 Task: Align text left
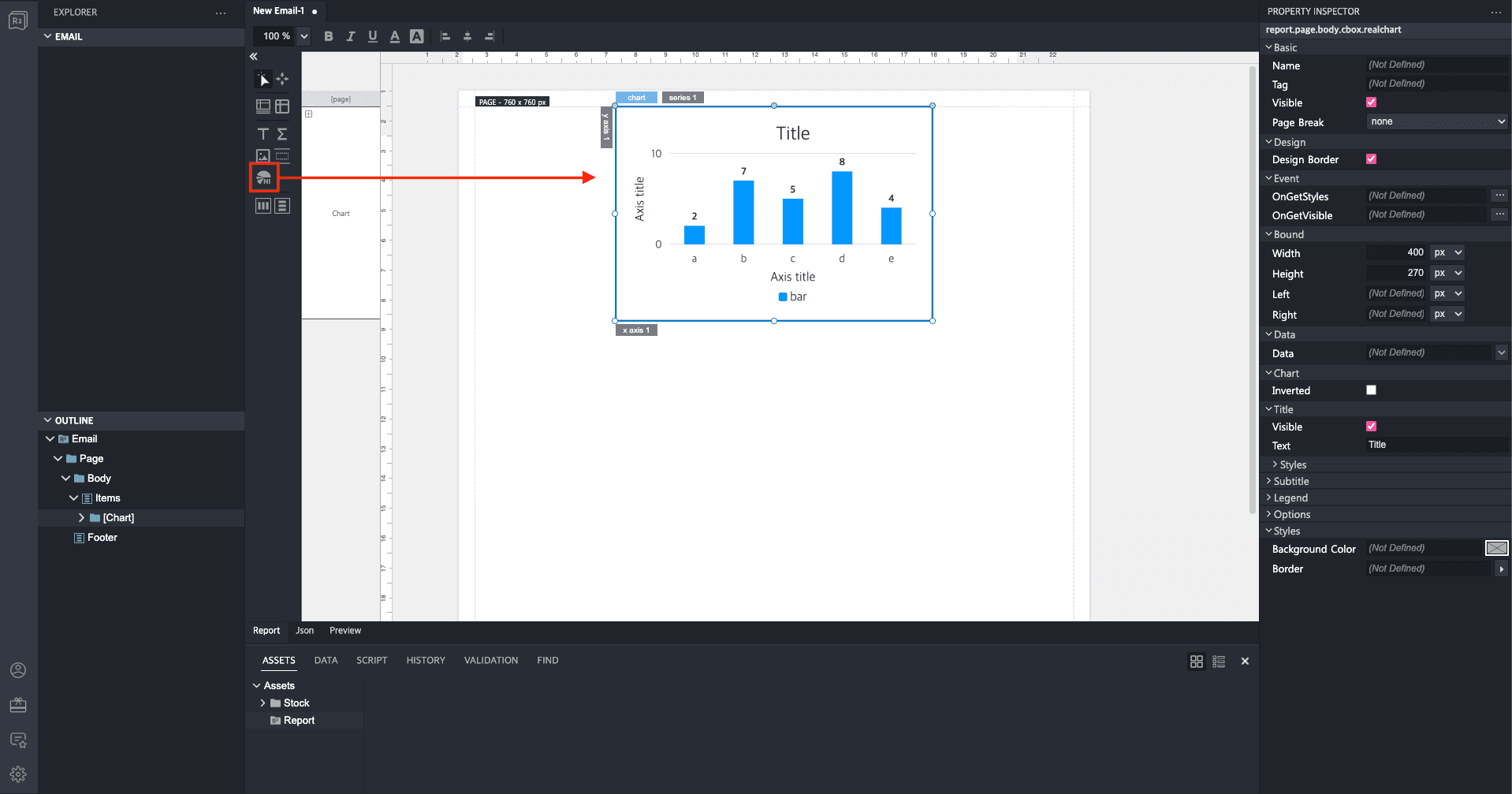click(445, 36)
